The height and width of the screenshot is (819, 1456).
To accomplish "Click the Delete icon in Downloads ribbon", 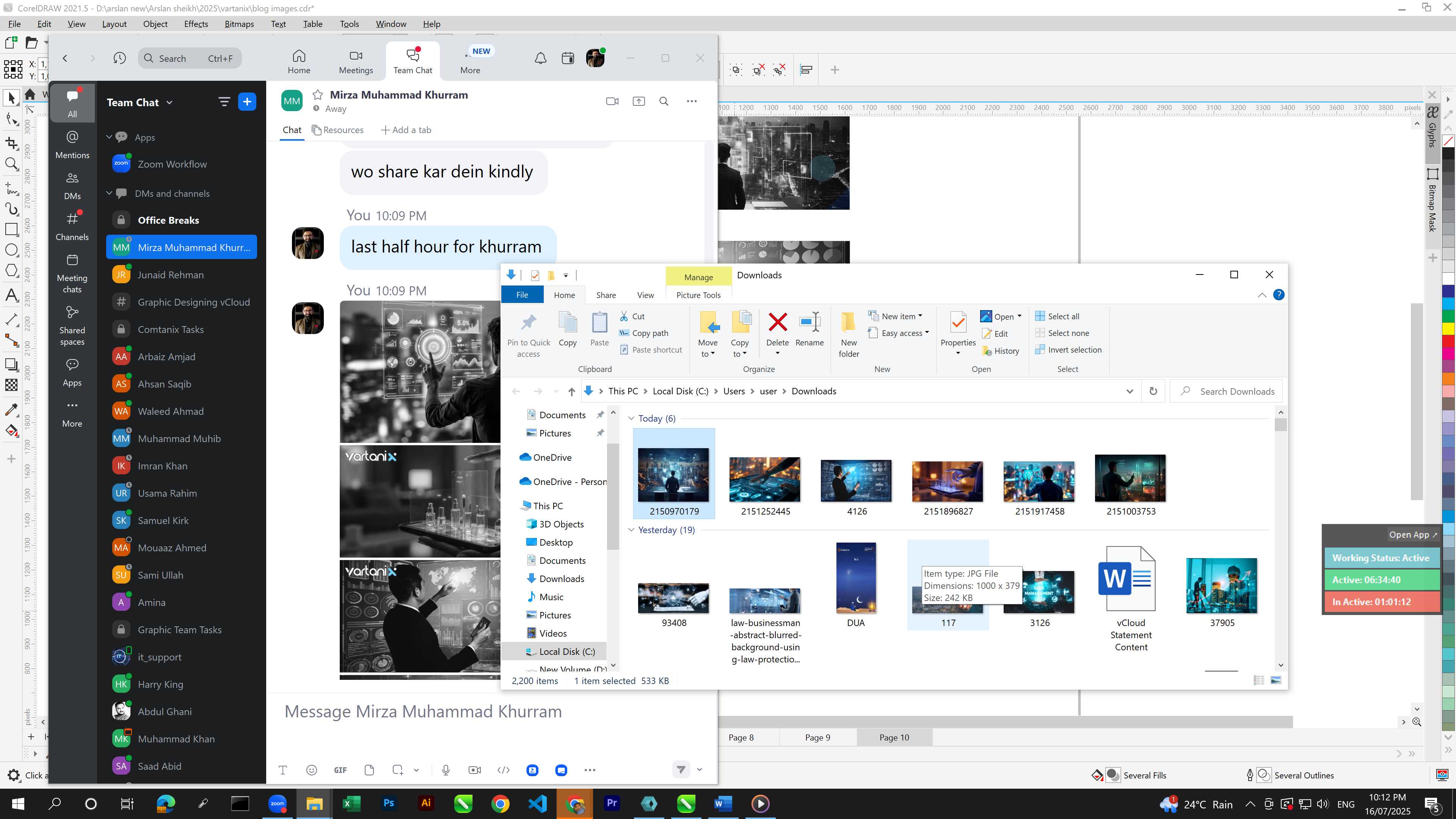I will pos(778,322).
